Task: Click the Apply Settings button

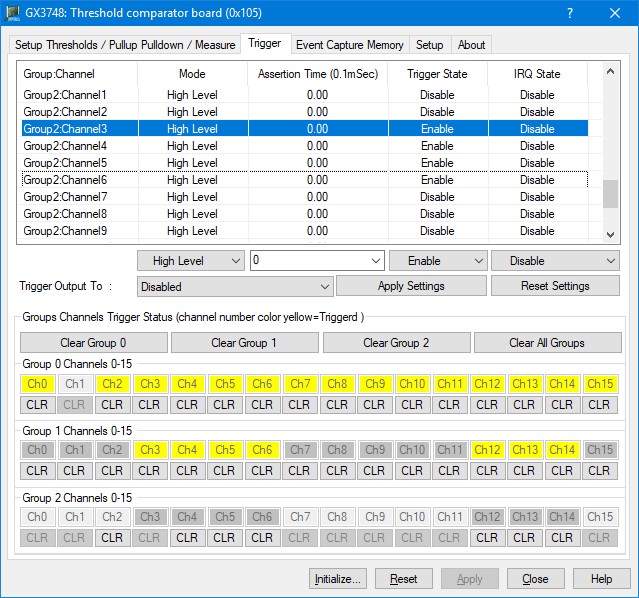Action: click(x=411, y=286)
